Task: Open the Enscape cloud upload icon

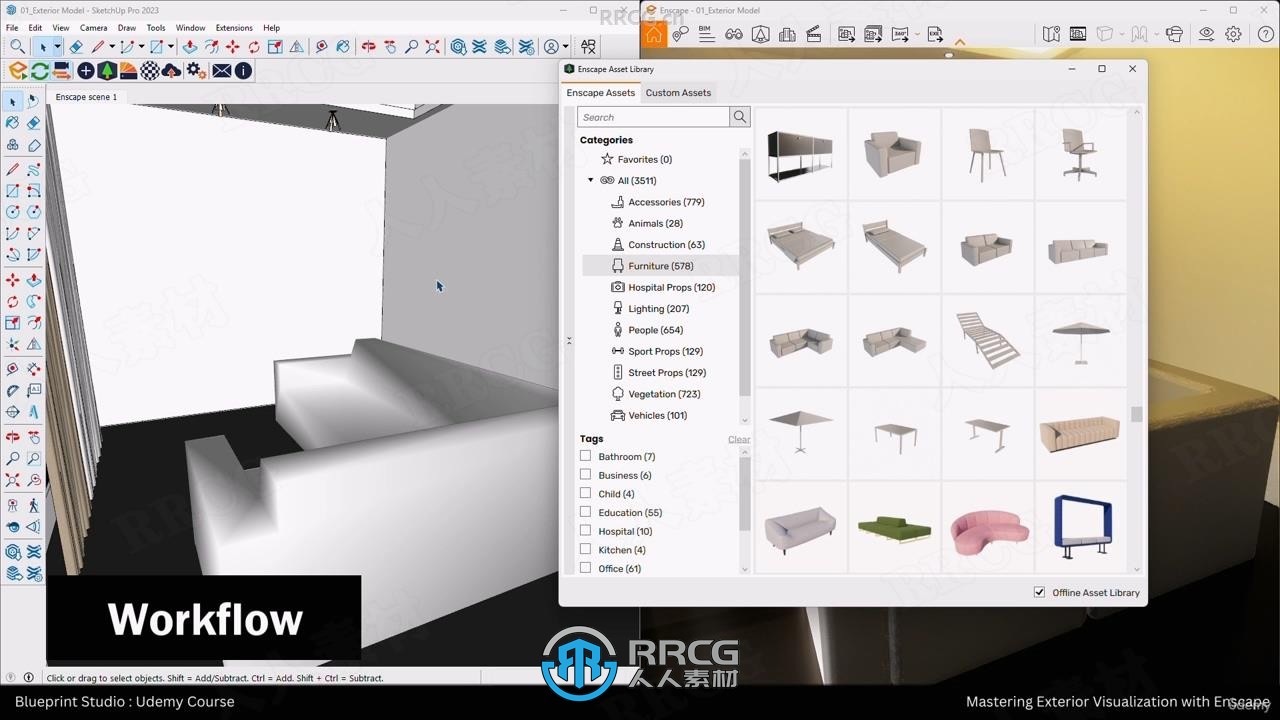Action: 172,71
